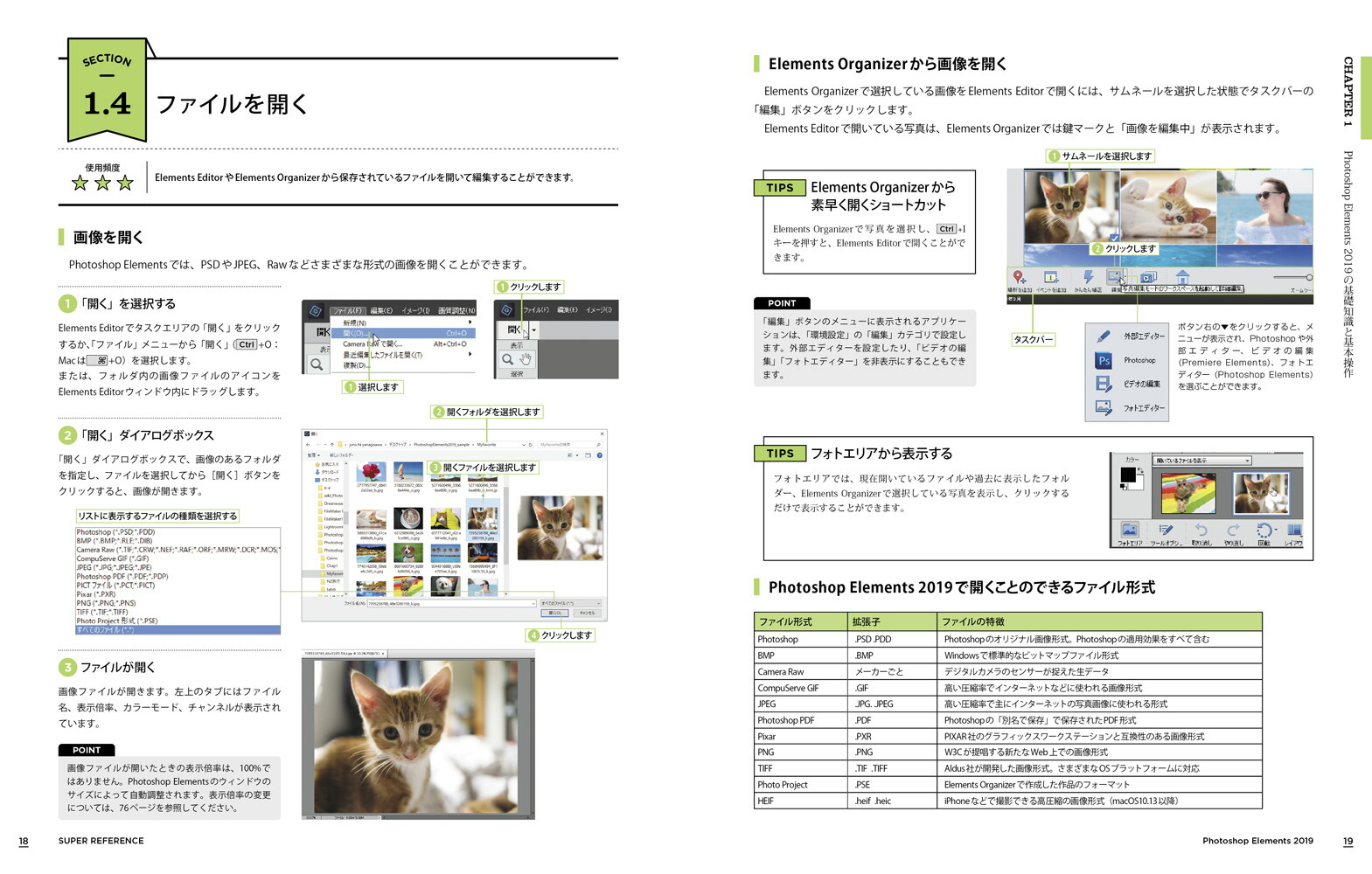Viewport: 1372px width, 874px height.
Task: Select External Editor pencil icon in menu
Action: click(x=1104, y=336)
